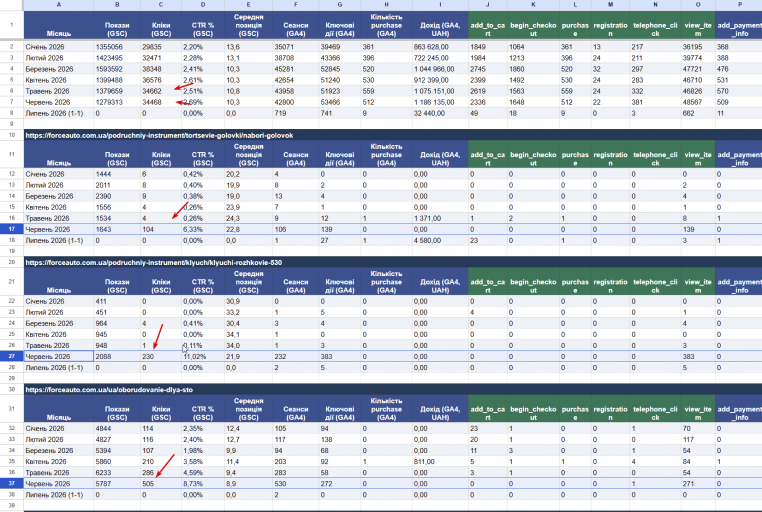Viewport: 762px width, 512px height.
Task: Click 'Сеанси (GA4)' header in row 31
Action: coord(295,409)
